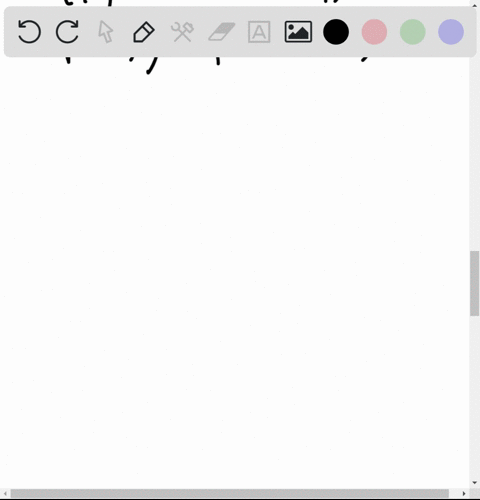
Task: Insert an image with picture icon
Action: [x=298, y=32]
